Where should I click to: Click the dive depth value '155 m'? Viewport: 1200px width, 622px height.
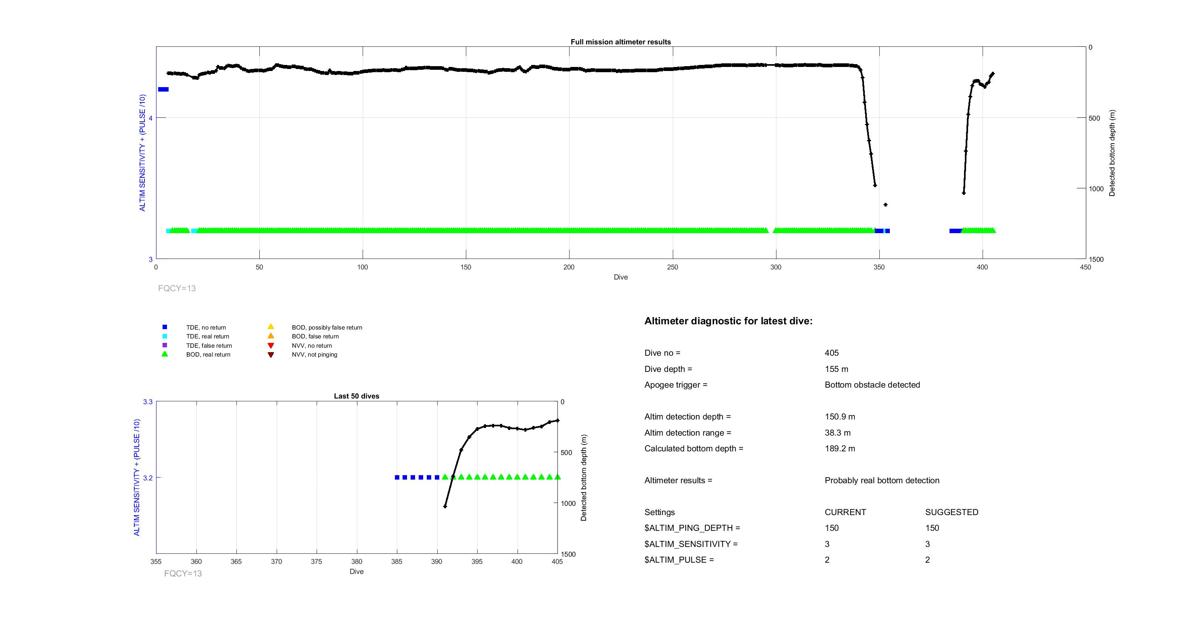tap(837, 369)
